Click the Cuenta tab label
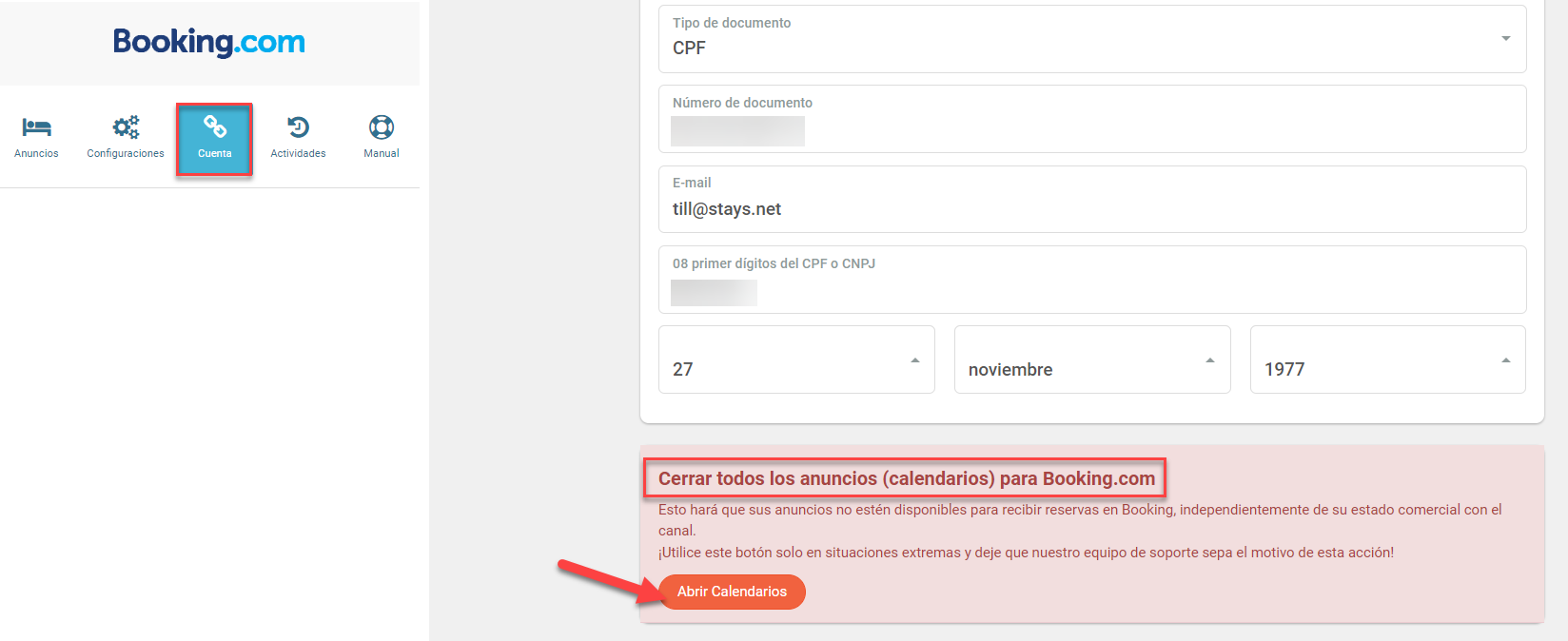Viewport: 1568px width, 641px height. click(x=215, y=153)
